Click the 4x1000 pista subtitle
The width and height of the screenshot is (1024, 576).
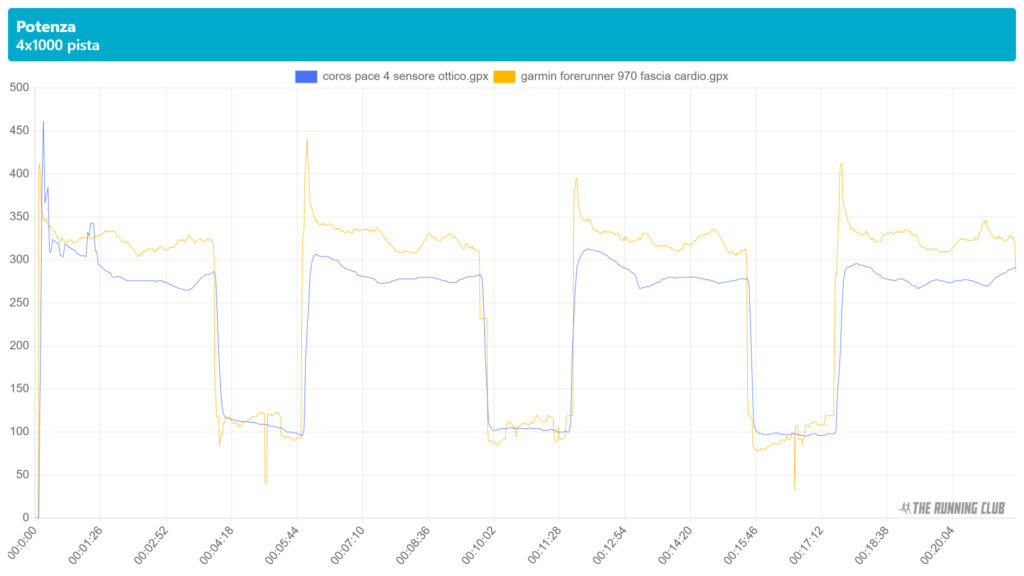point(57,45)
